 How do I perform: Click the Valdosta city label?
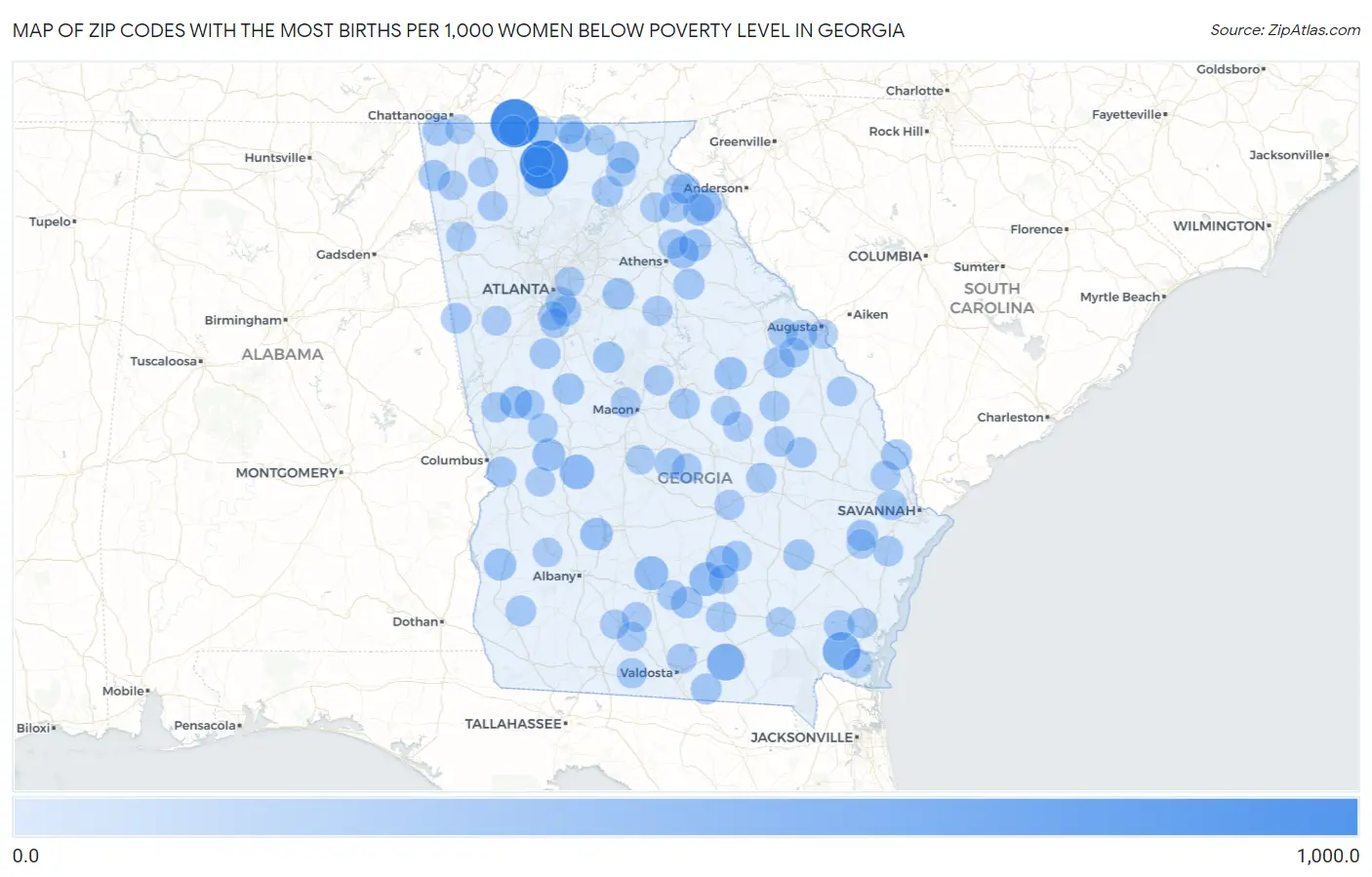coord(646,673)
